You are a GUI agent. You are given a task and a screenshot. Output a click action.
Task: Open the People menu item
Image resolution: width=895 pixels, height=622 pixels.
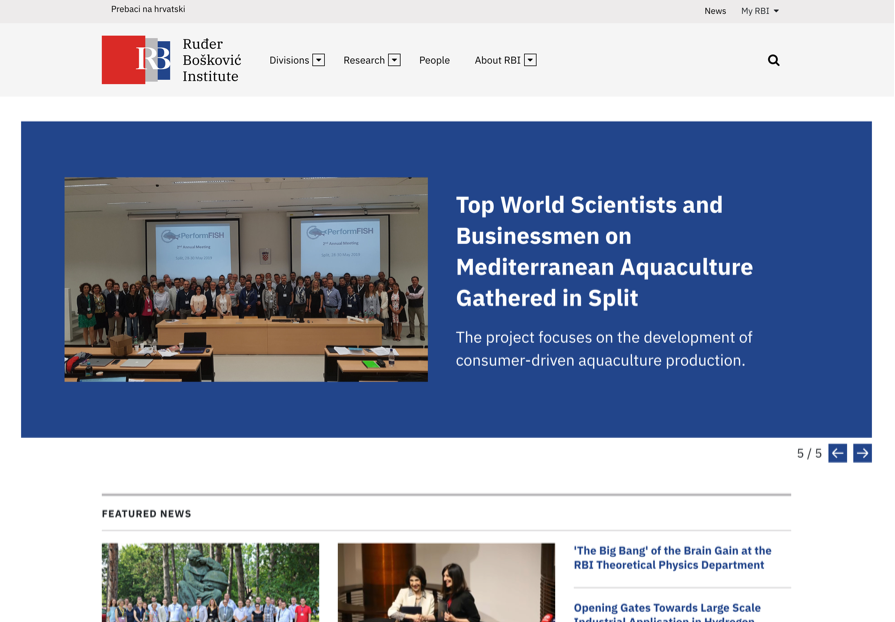(434, 60)
